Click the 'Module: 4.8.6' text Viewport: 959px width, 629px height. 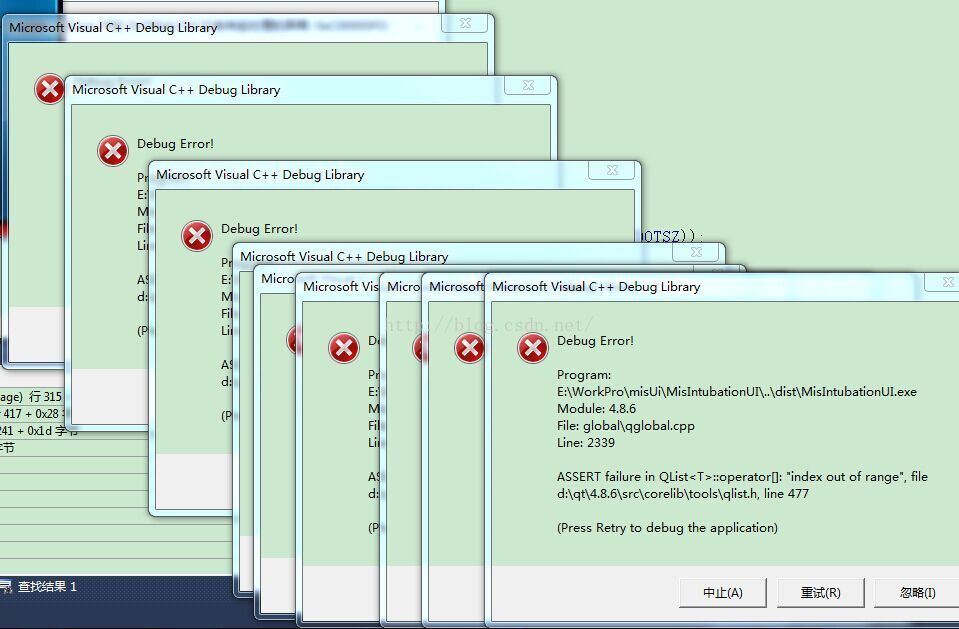point(596,409)
